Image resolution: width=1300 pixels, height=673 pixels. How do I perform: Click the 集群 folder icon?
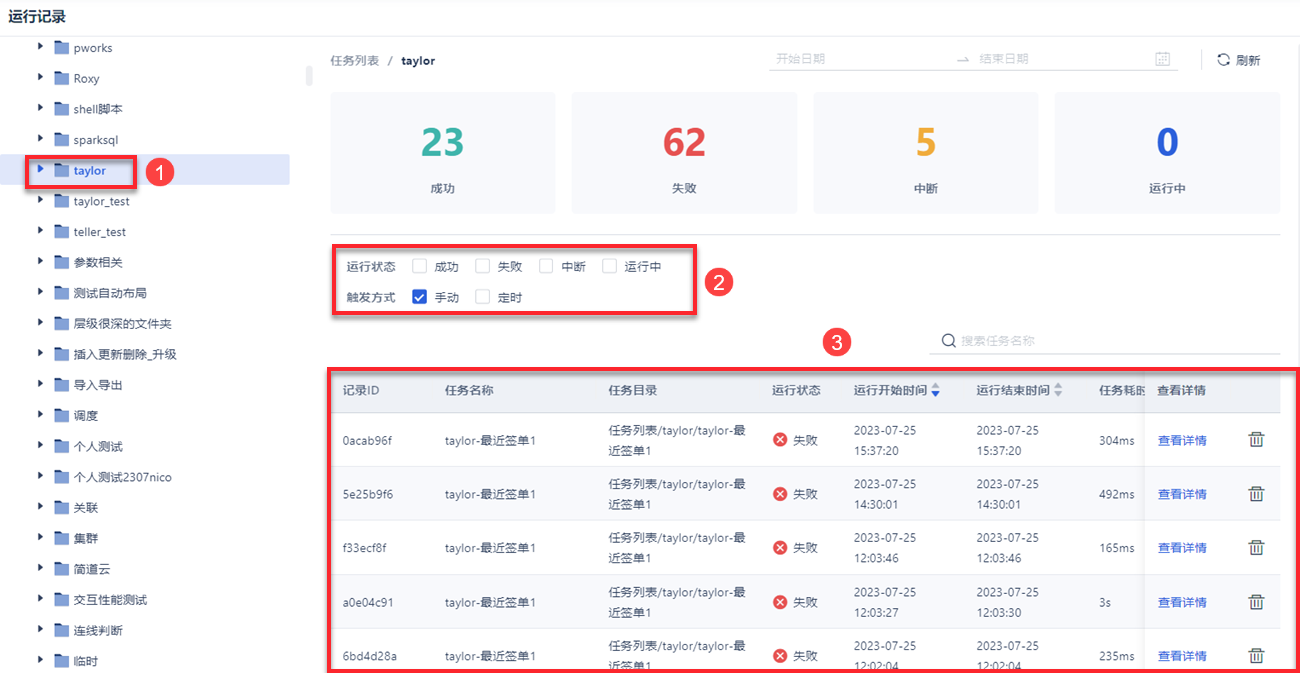point(61,538)
